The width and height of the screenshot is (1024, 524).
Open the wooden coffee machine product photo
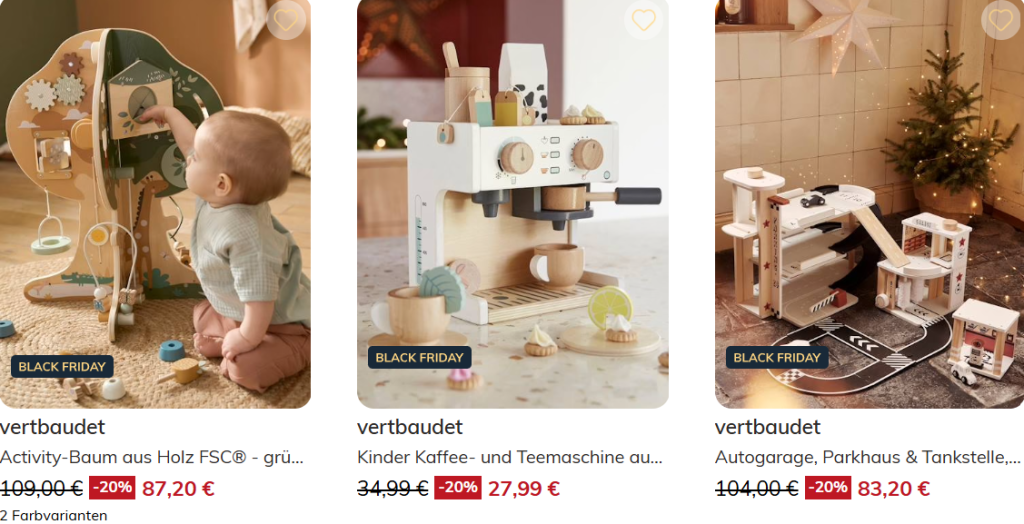pos(513,204)
